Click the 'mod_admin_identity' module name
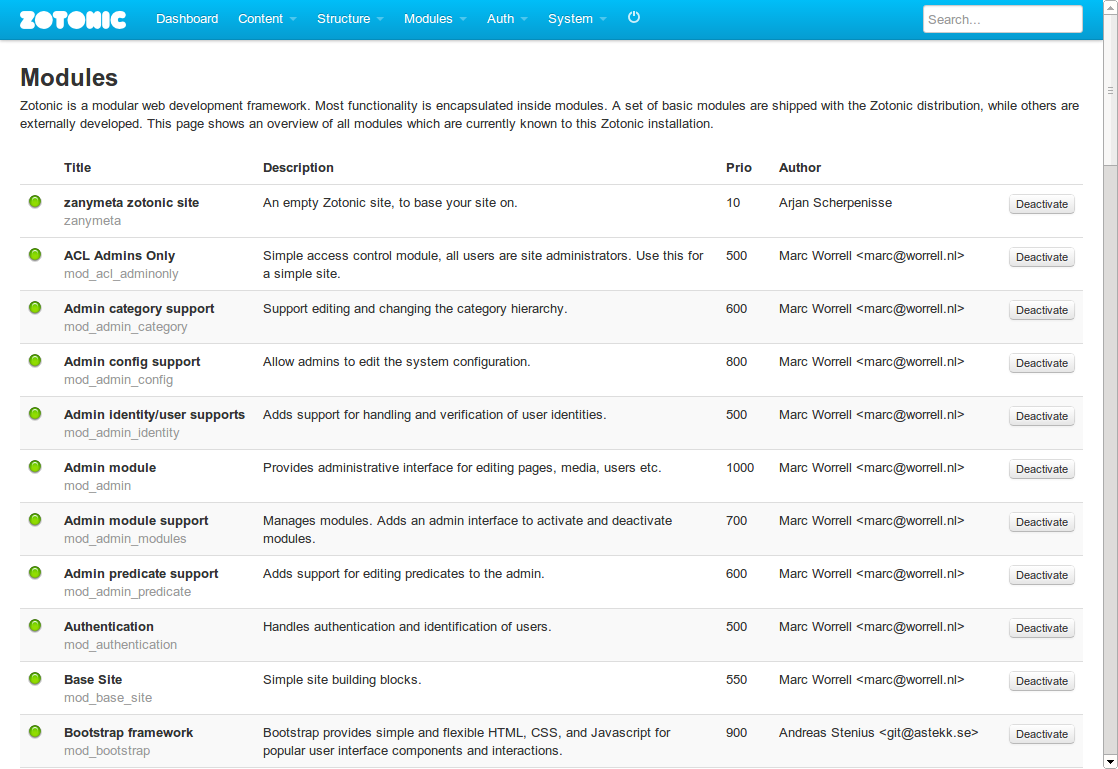Image resolution: width=1118 pixels, height=769 pixels. (121, 433)
